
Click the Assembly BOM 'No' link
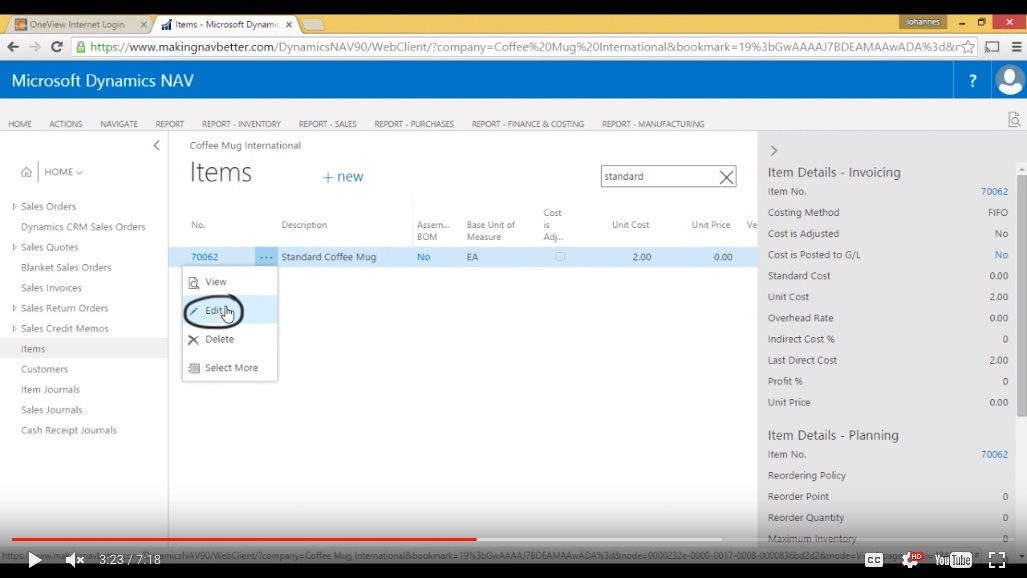tap(424, 257)
